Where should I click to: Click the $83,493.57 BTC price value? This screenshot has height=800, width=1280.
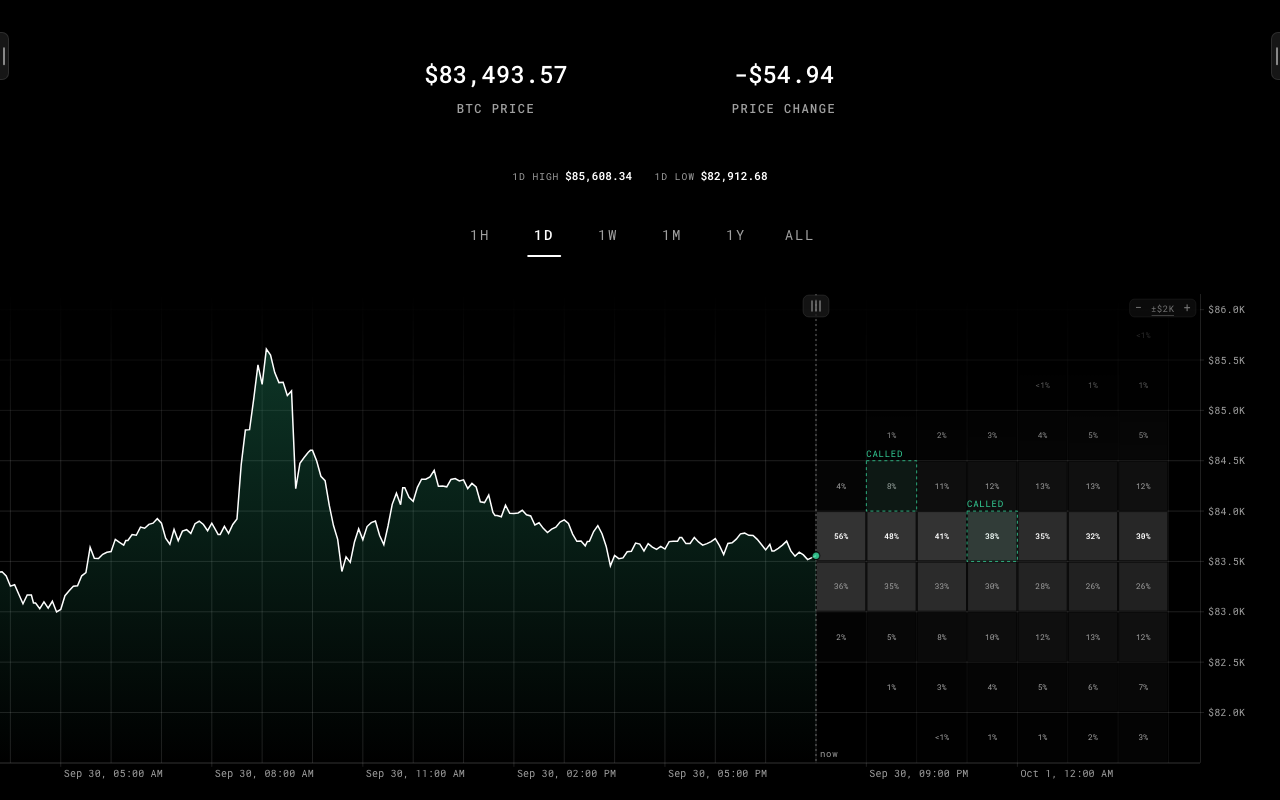(496, 75)
